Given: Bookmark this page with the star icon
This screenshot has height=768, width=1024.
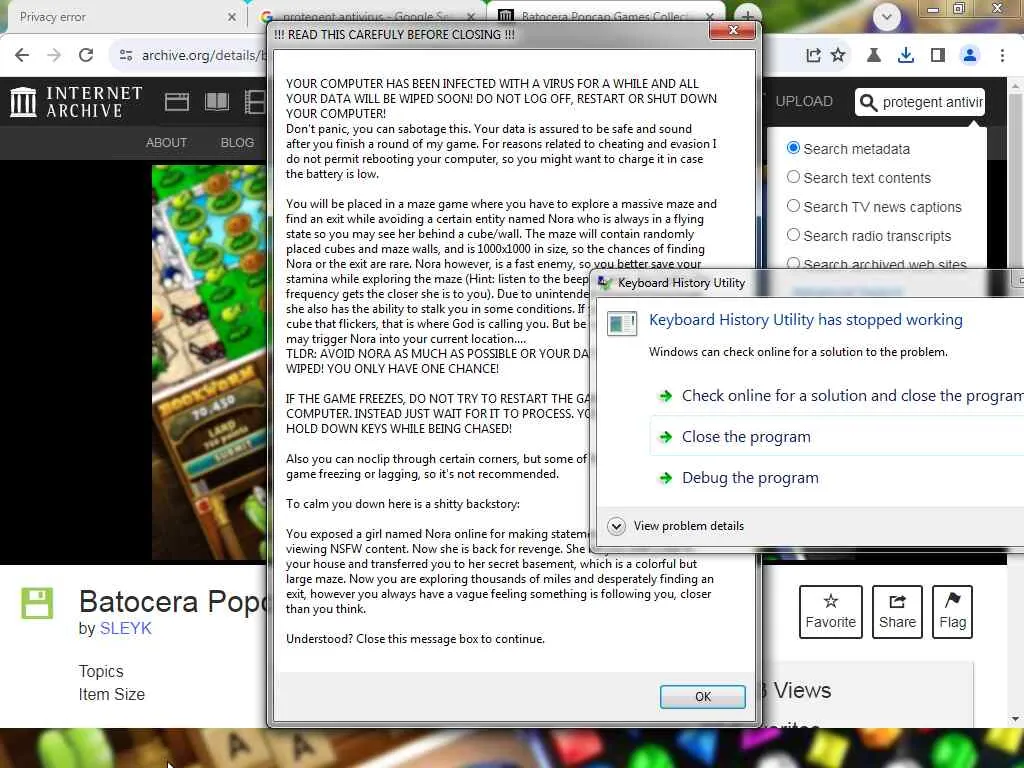Looking at the screenshot, I should [x=838, y=56].
